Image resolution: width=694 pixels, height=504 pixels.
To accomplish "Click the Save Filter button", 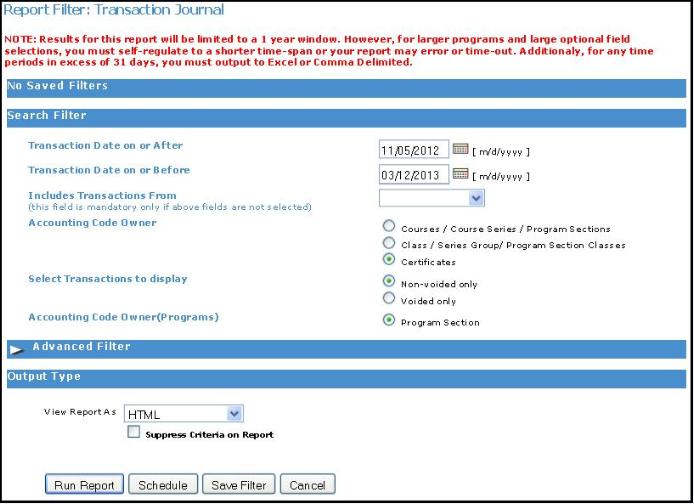I will (x=239, y=485).
